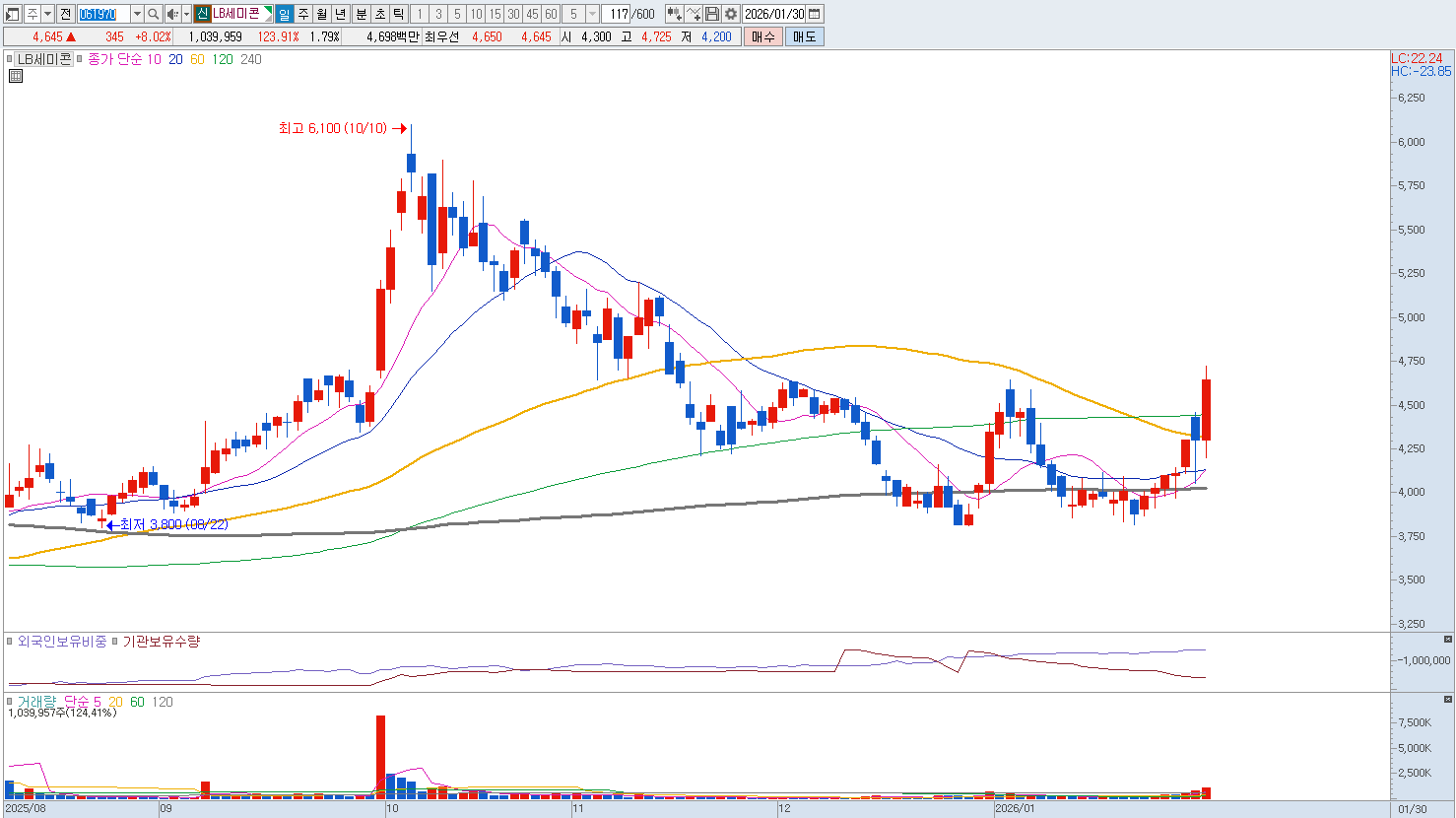The width and height of the screenshot is (1456, 818).
Task: Click the speaker sound icon
Action: click(x=173, y=14)
